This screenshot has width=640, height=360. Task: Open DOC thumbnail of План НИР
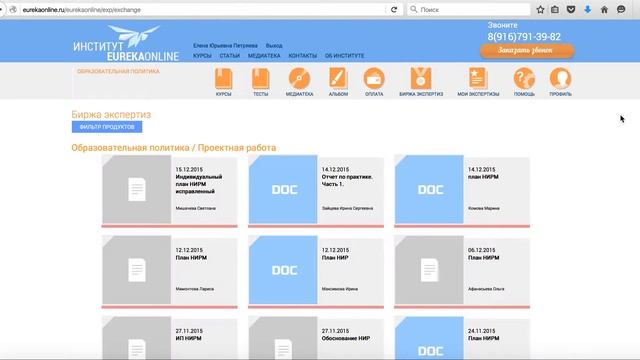point(283,270)
